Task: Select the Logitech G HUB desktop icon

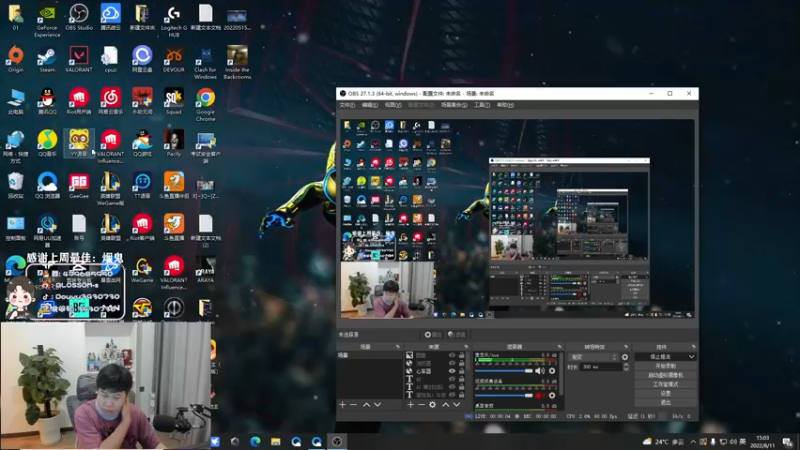Action: click(173, 20)
